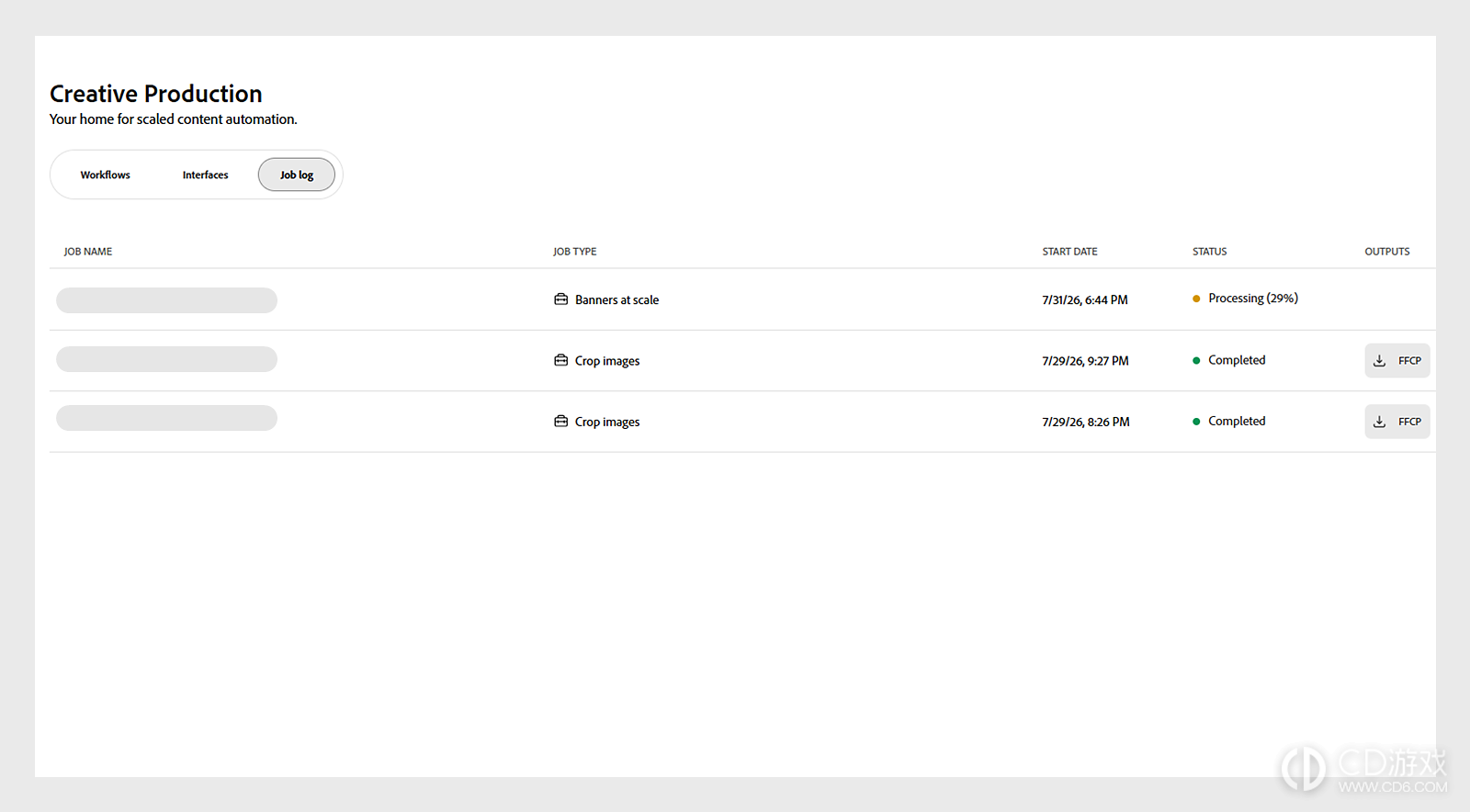Open the job name placeholder in the 9:27 PM row
The image size is (1470, 812).
point(166,359)
